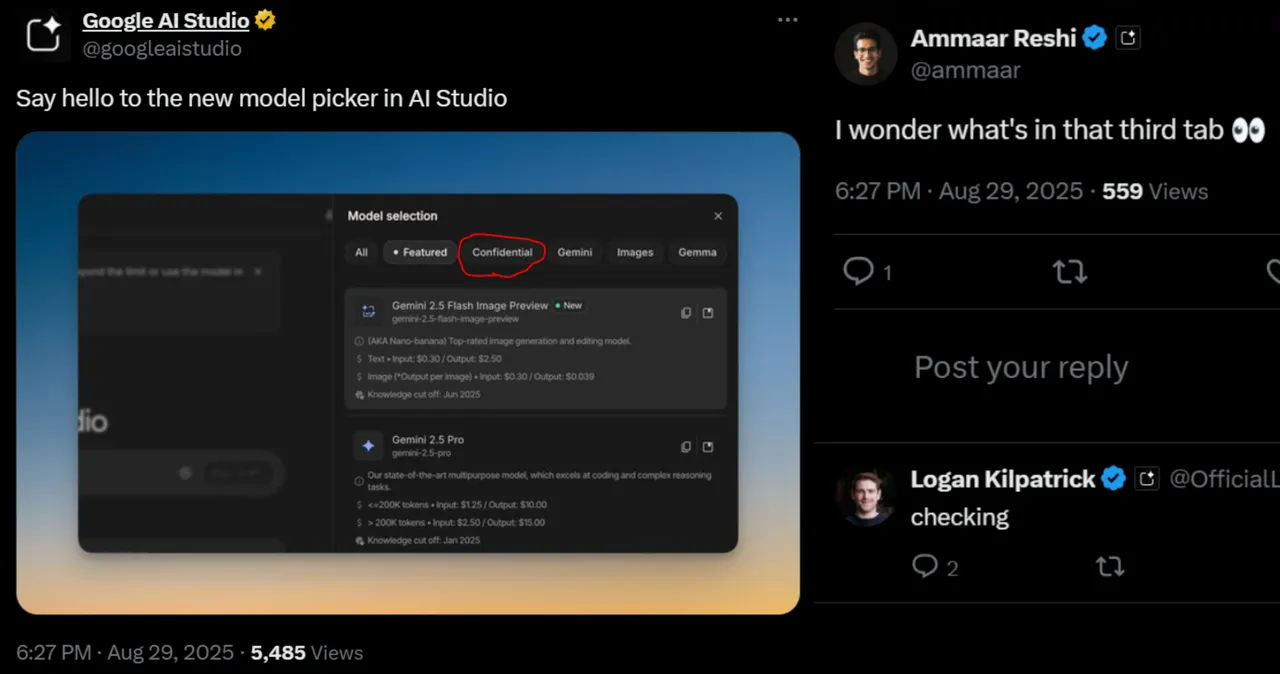Click the Gemini 2.5 Pro sparkle icon
The height and width of the screenshot is (674, 1280).
tap(368, 446)
